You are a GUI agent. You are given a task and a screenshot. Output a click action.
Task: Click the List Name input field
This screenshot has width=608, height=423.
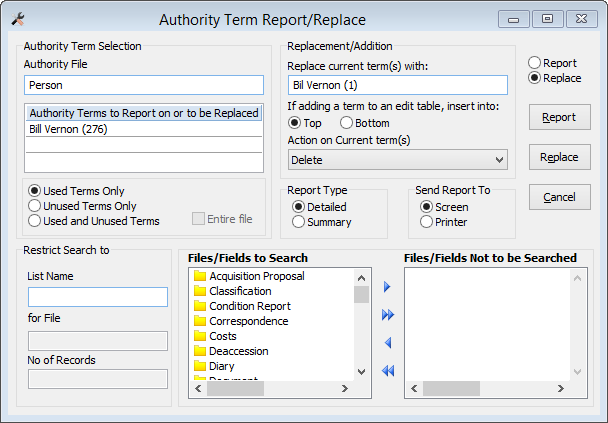(x=98, y=297)
